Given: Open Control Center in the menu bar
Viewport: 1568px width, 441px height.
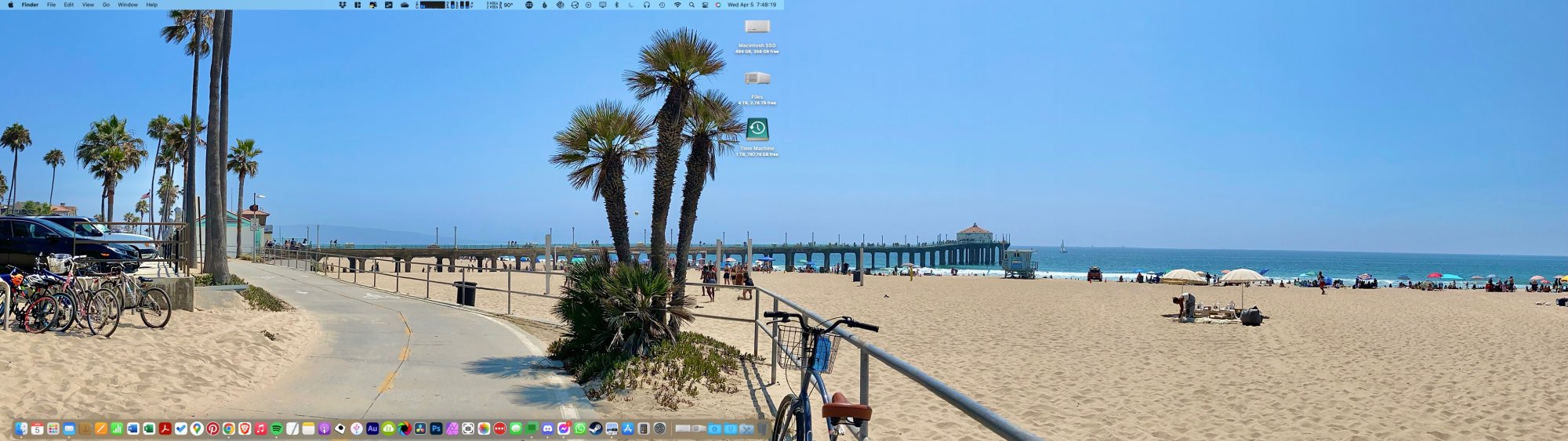Looking at the screenshot, I should (x=705, y=5).
